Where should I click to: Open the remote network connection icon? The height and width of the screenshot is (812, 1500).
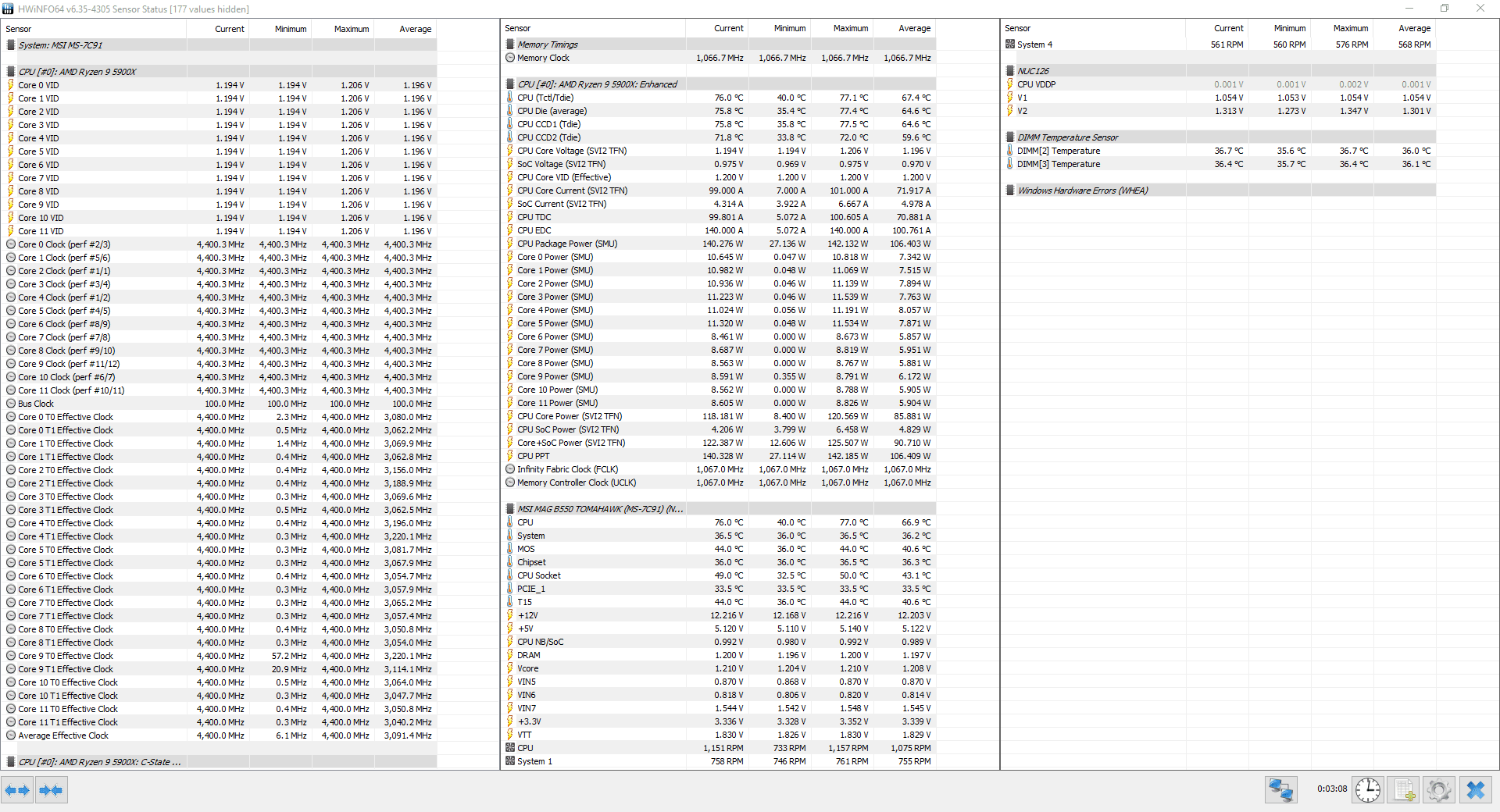coord(1281,790)
